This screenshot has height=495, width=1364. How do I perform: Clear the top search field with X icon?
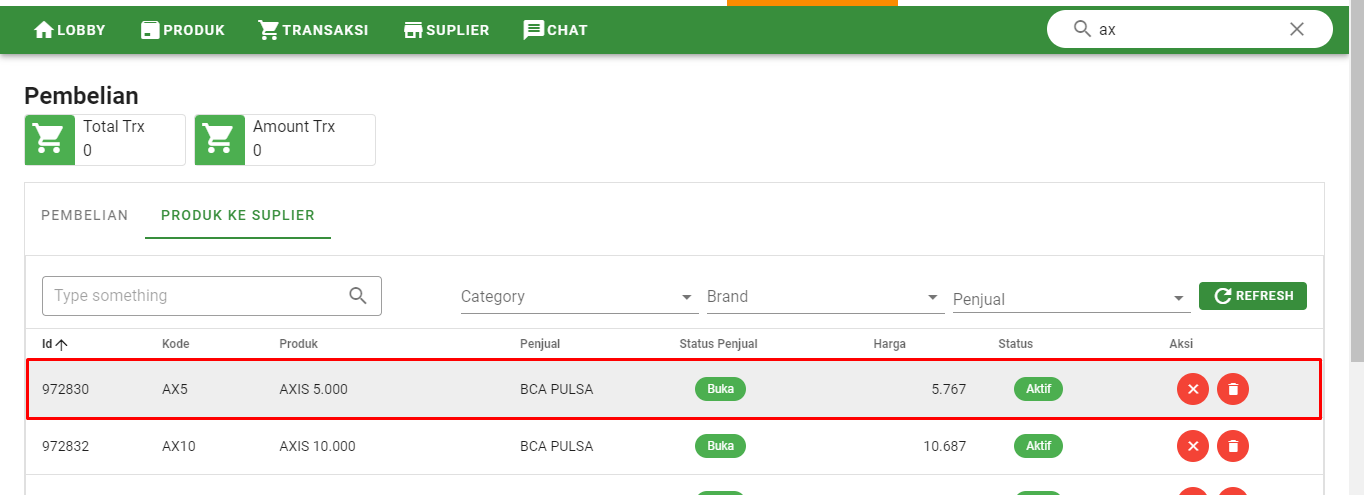coord(1297,29)
